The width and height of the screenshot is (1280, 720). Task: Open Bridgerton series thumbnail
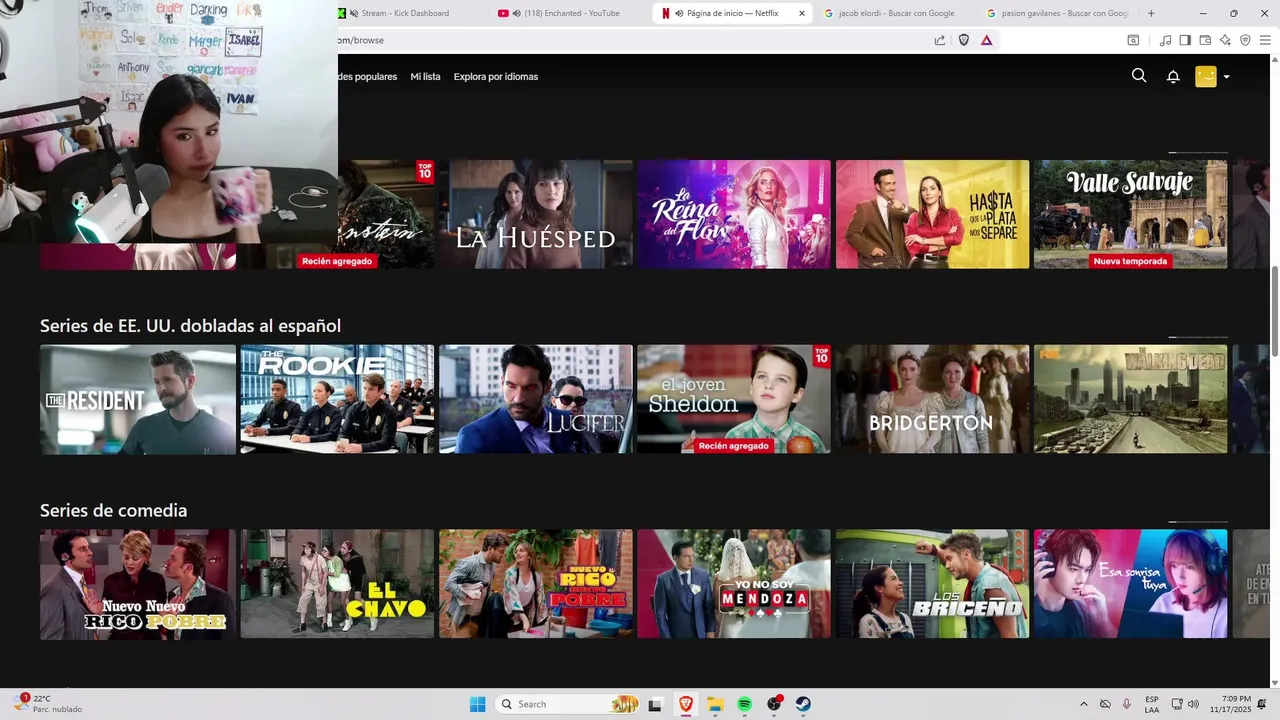click(x=933, y=400)
